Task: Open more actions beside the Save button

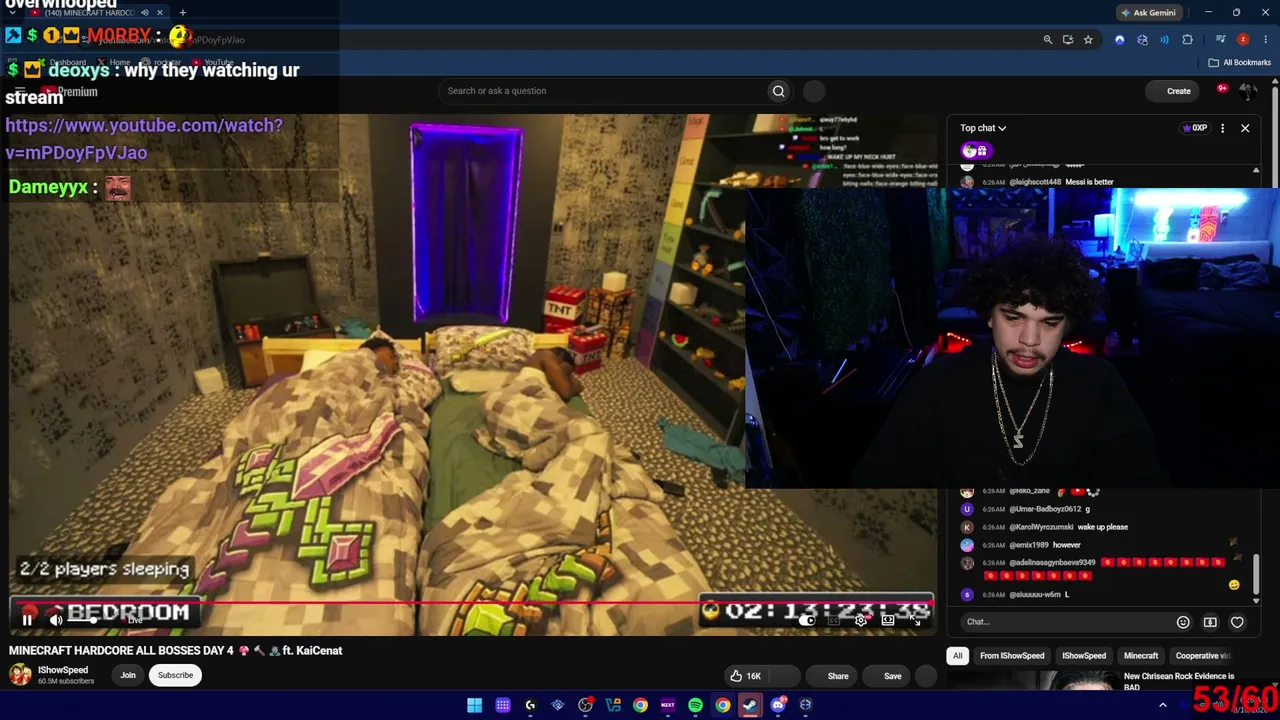Action: (927, 676)
